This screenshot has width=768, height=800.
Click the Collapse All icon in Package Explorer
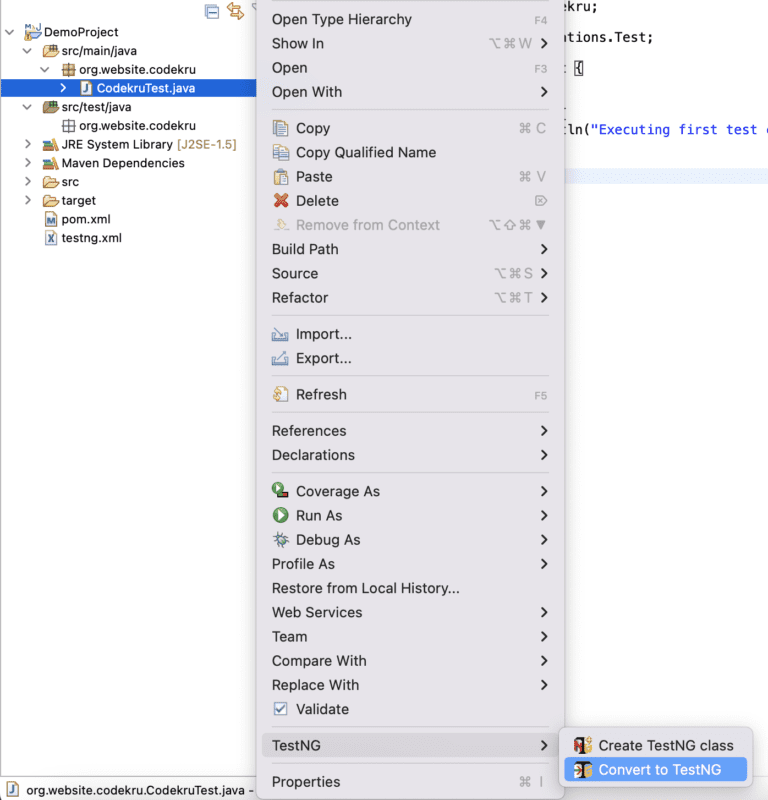[x=212, y=11]
